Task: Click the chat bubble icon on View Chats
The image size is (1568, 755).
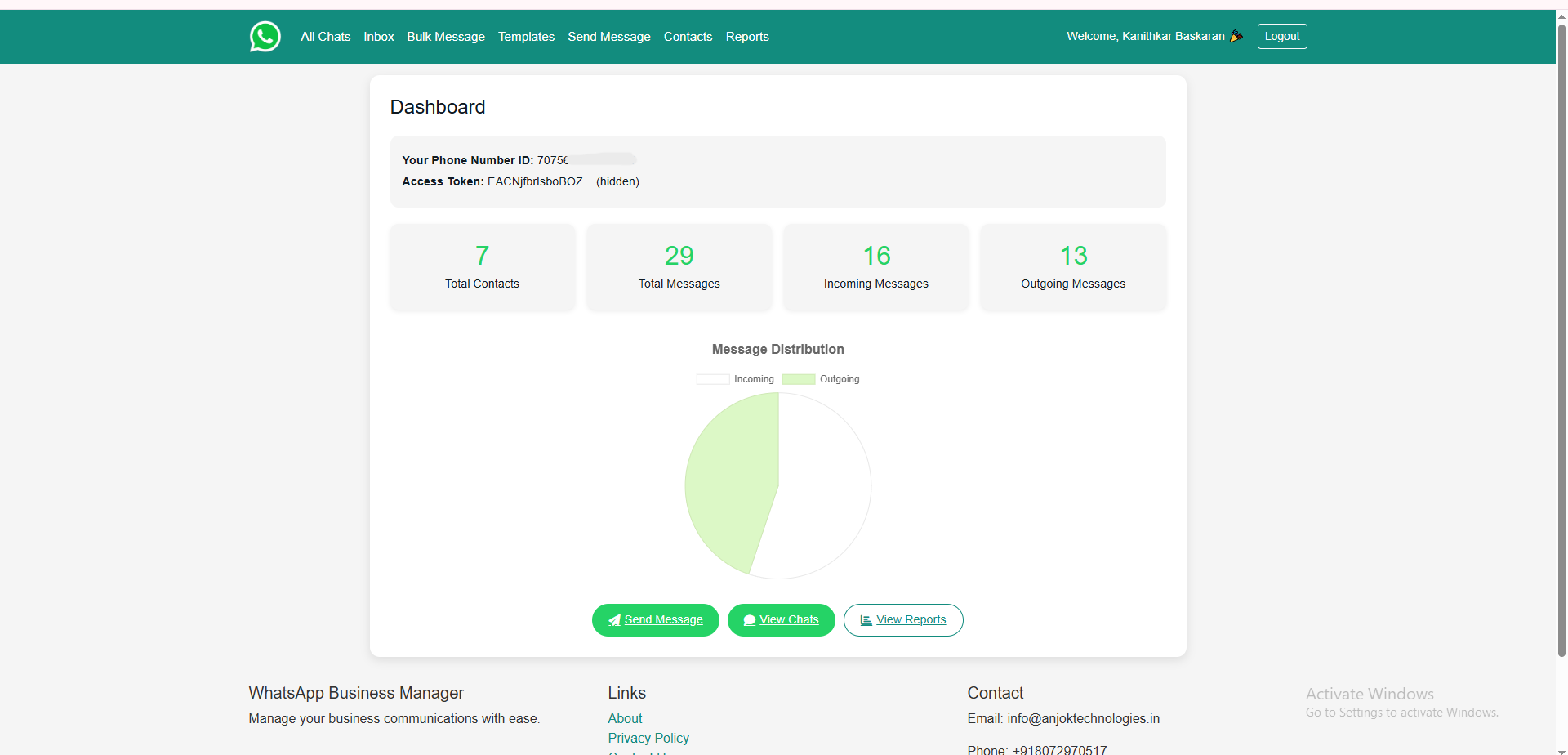Action: click(748, 620)
